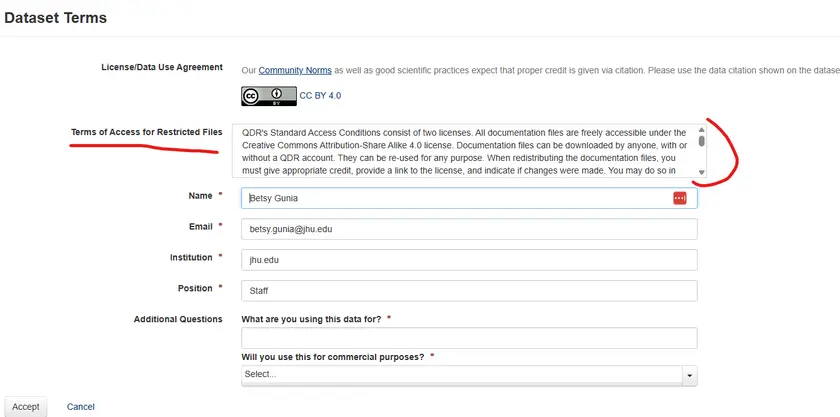Click the red password manager icon in Name field

click(680, 198)
